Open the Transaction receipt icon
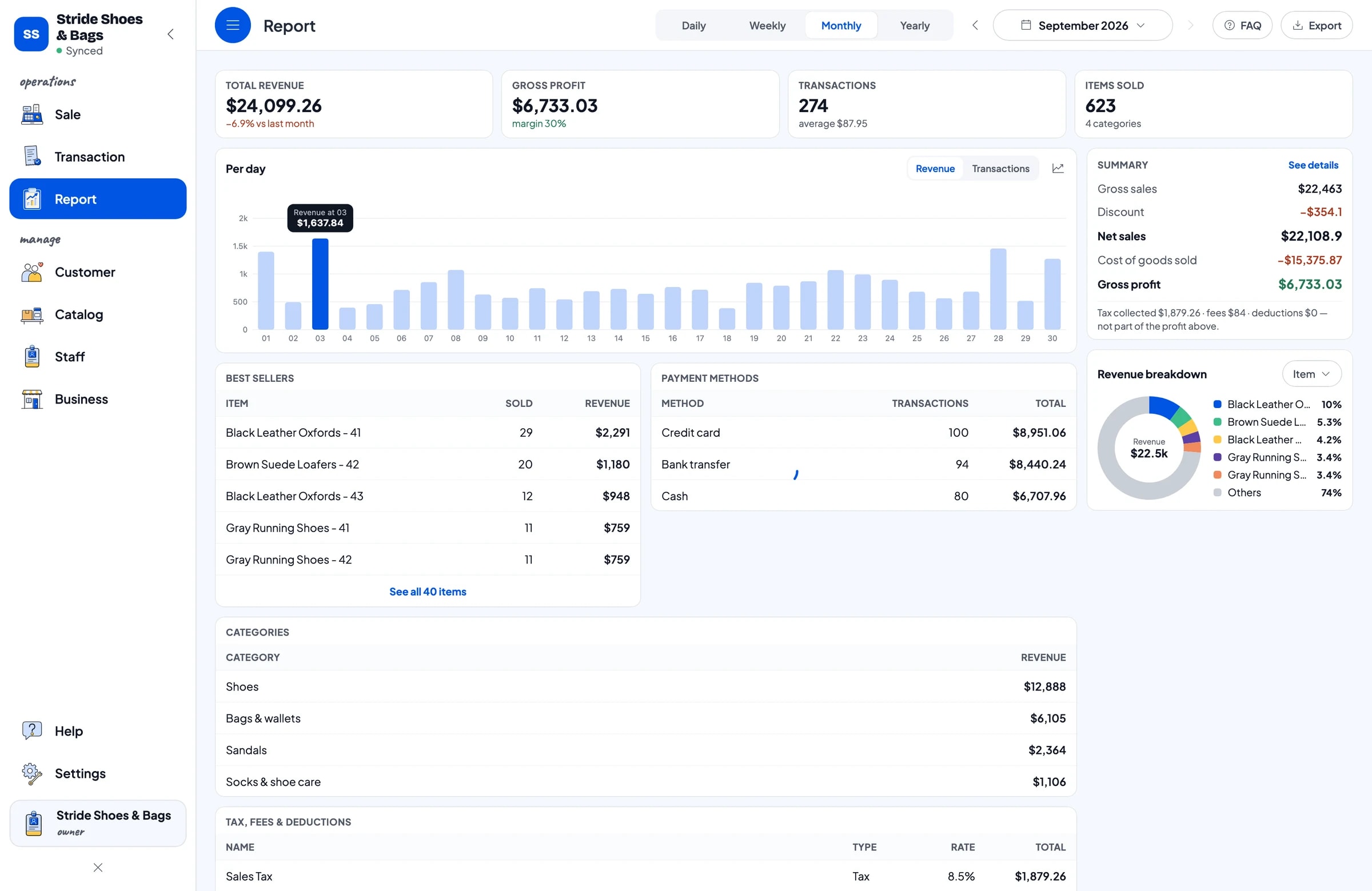The image size is (1372, 891). point(32,157)
